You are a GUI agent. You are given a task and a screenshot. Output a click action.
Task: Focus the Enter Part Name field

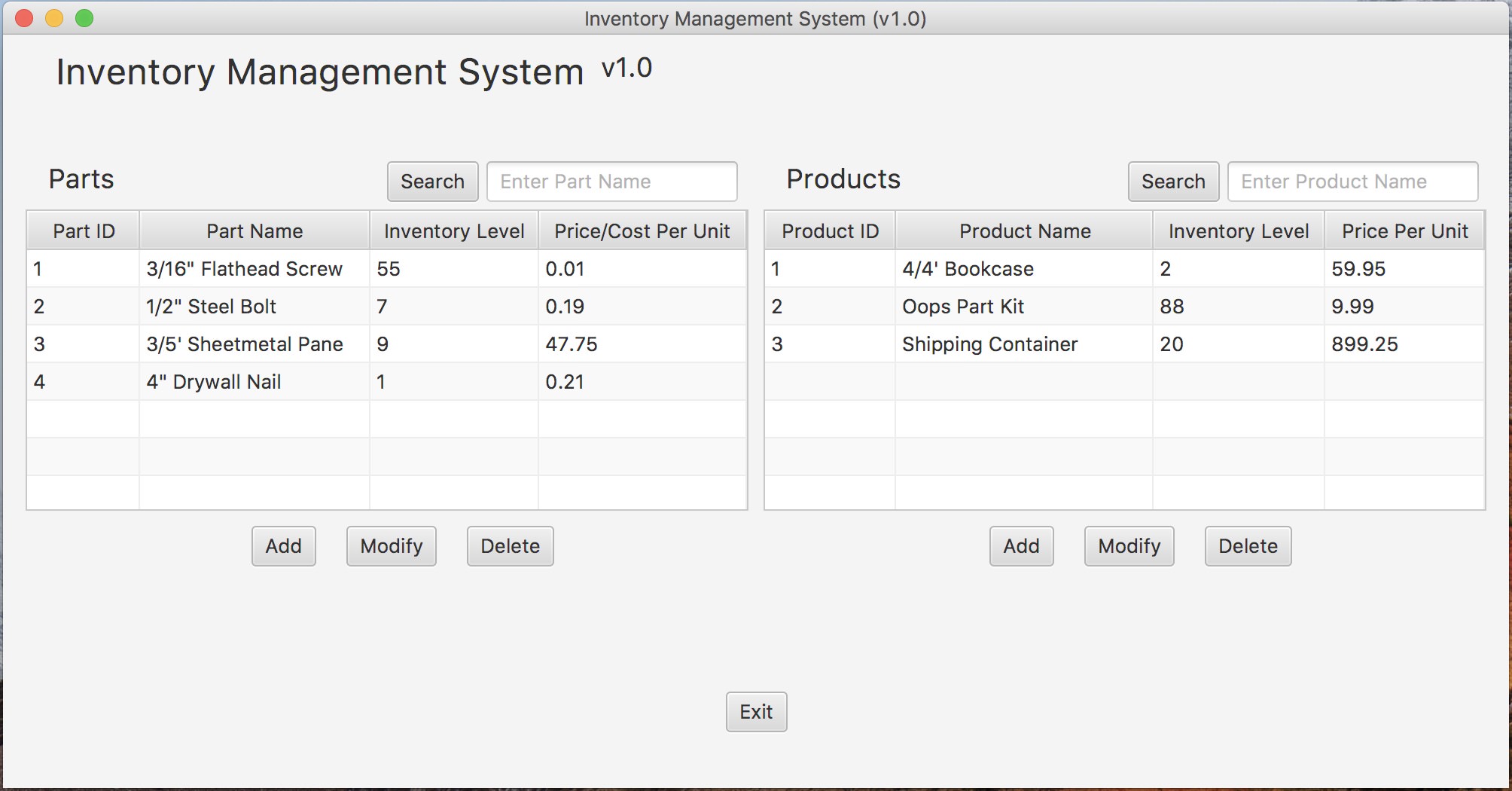[611, 182]
